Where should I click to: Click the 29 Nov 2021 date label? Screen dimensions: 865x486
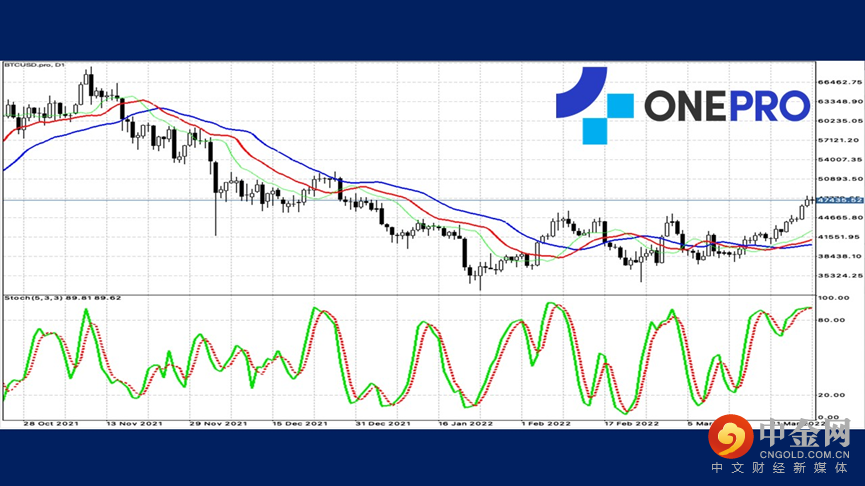(x=218, y=424)
